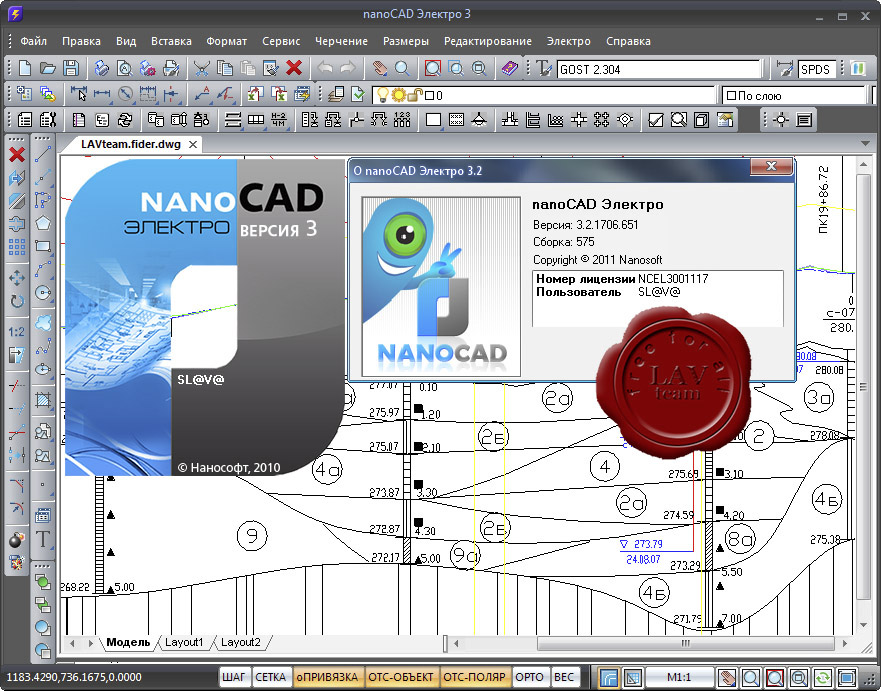Save the drawing using the floppy disk icon
This screenshot has height=691, width=881.
[71, 69]
